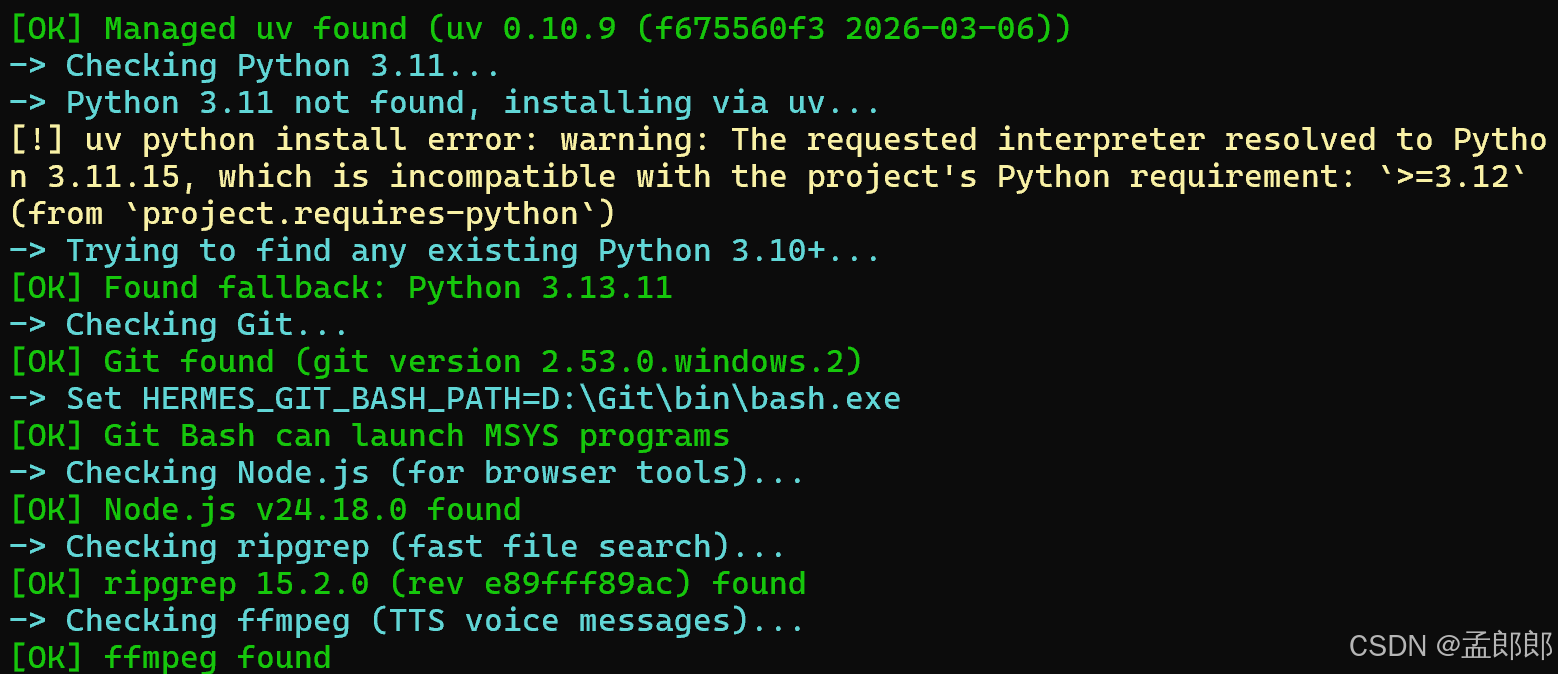Viewport: 1558px width, 674px height.
Task: Select 'Python 3.11 not found' message line
Action: point(445,103)
